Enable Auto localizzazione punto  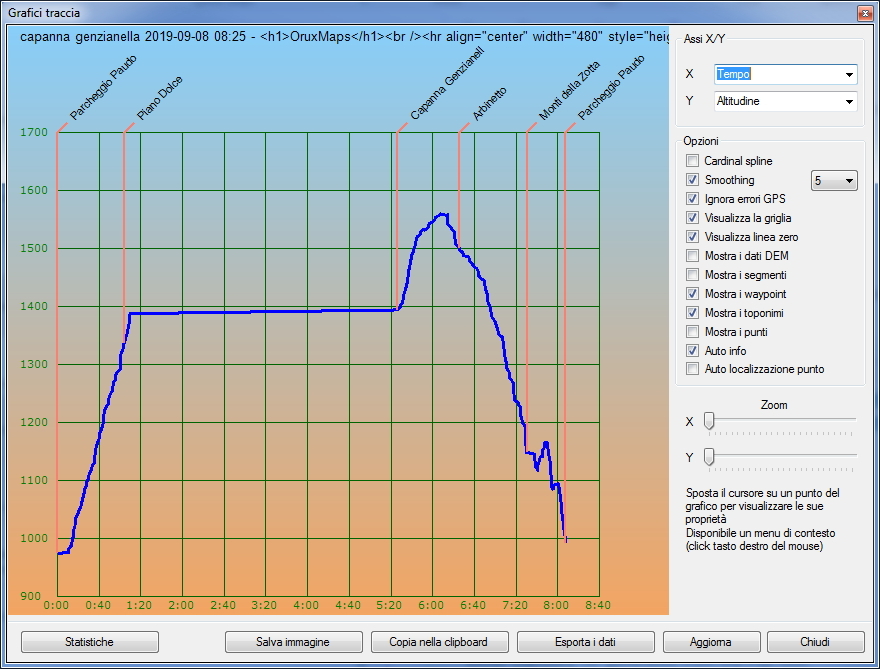692,369
